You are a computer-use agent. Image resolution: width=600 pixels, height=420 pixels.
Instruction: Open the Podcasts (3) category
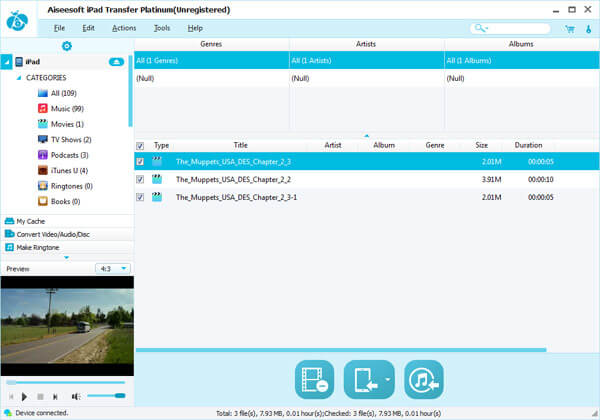click(x=69, y=155)
